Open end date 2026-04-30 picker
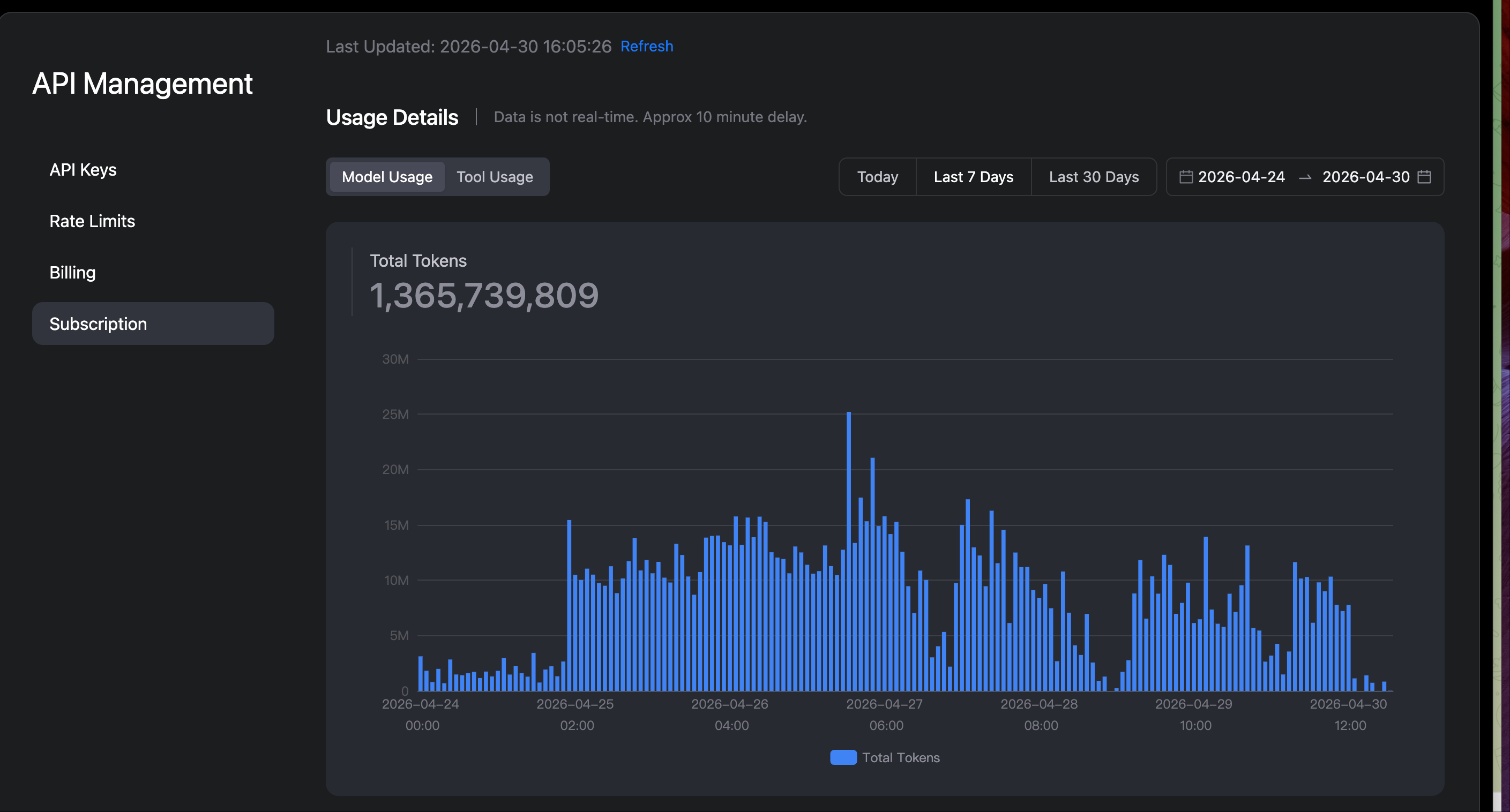This screenshot has width=1510, height=812. (x=1365, y=176)
